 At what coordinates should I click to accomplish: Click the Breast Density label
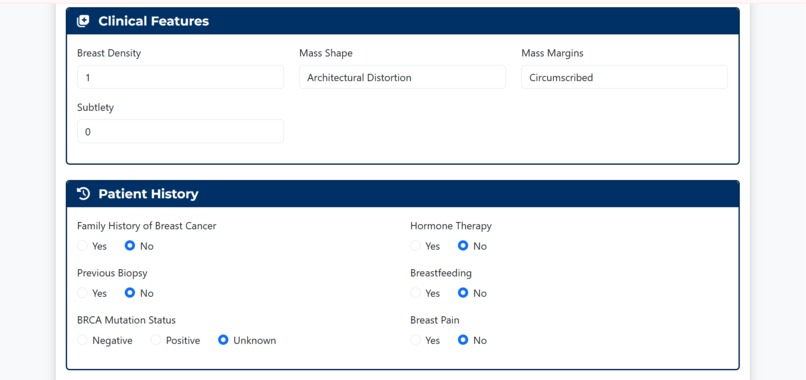109,53
